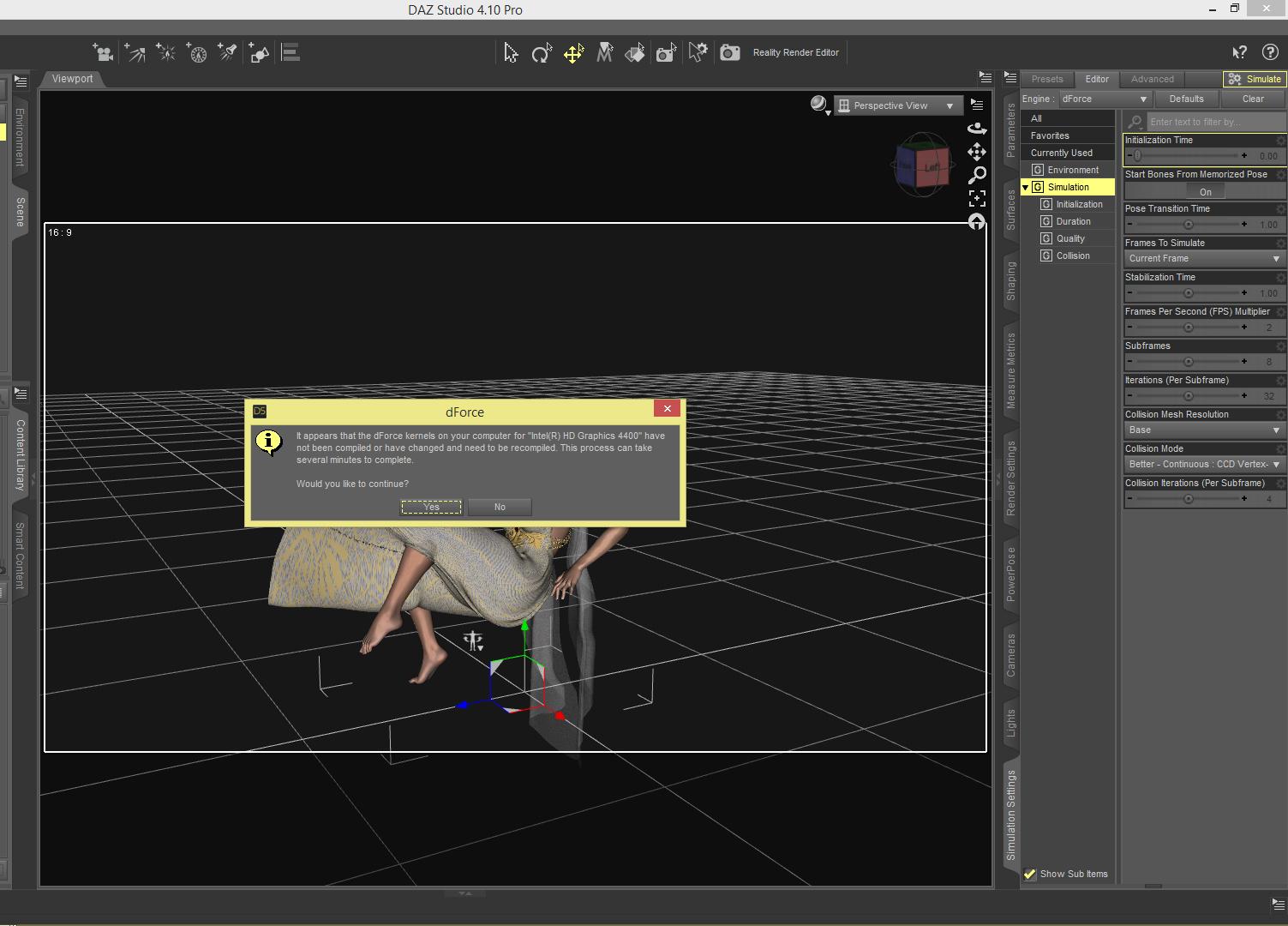Viewport: 1288px width, 926px height.
Task: Collapse the Simulation tree group
Action: coord(1025,188)
